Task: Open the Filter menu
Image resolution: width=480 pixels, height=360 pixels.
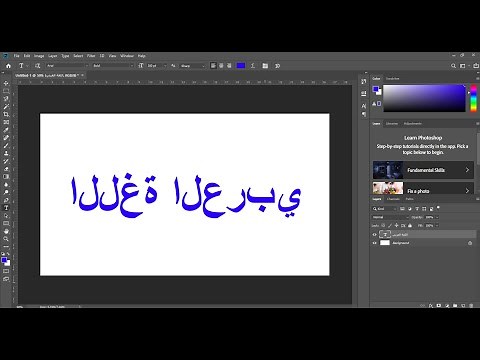Action: point(91,56)
